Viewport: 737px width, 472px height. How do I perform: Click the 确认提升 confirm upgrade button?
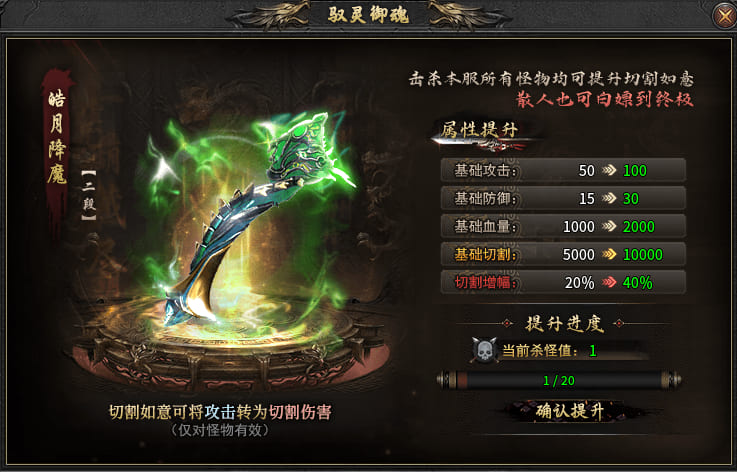[x=570, y=411]
